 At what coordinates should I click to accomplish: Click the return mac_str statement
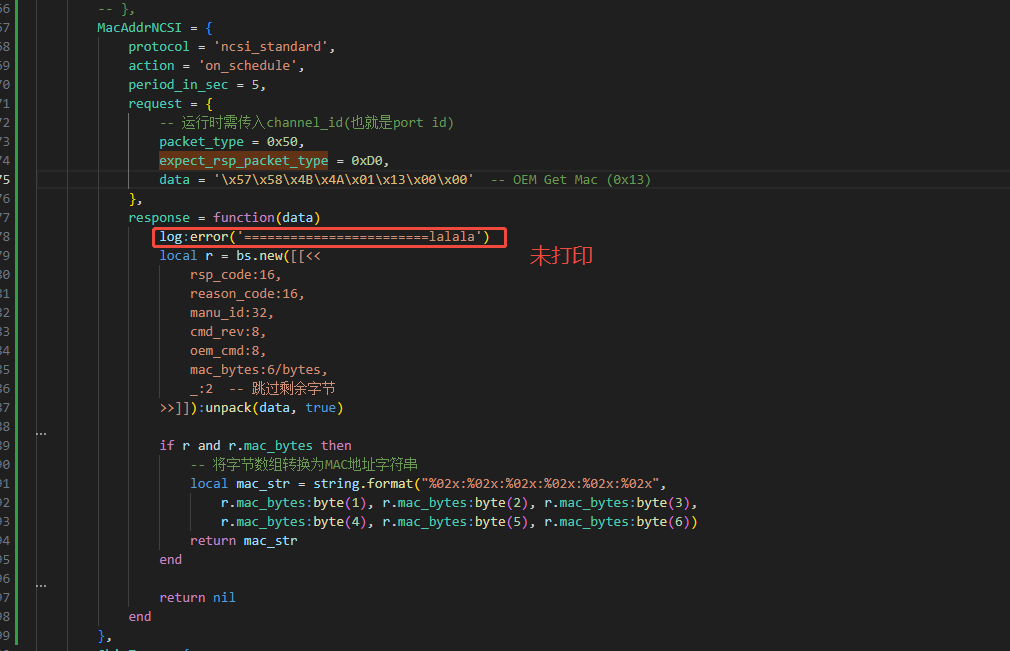(243, 541)
